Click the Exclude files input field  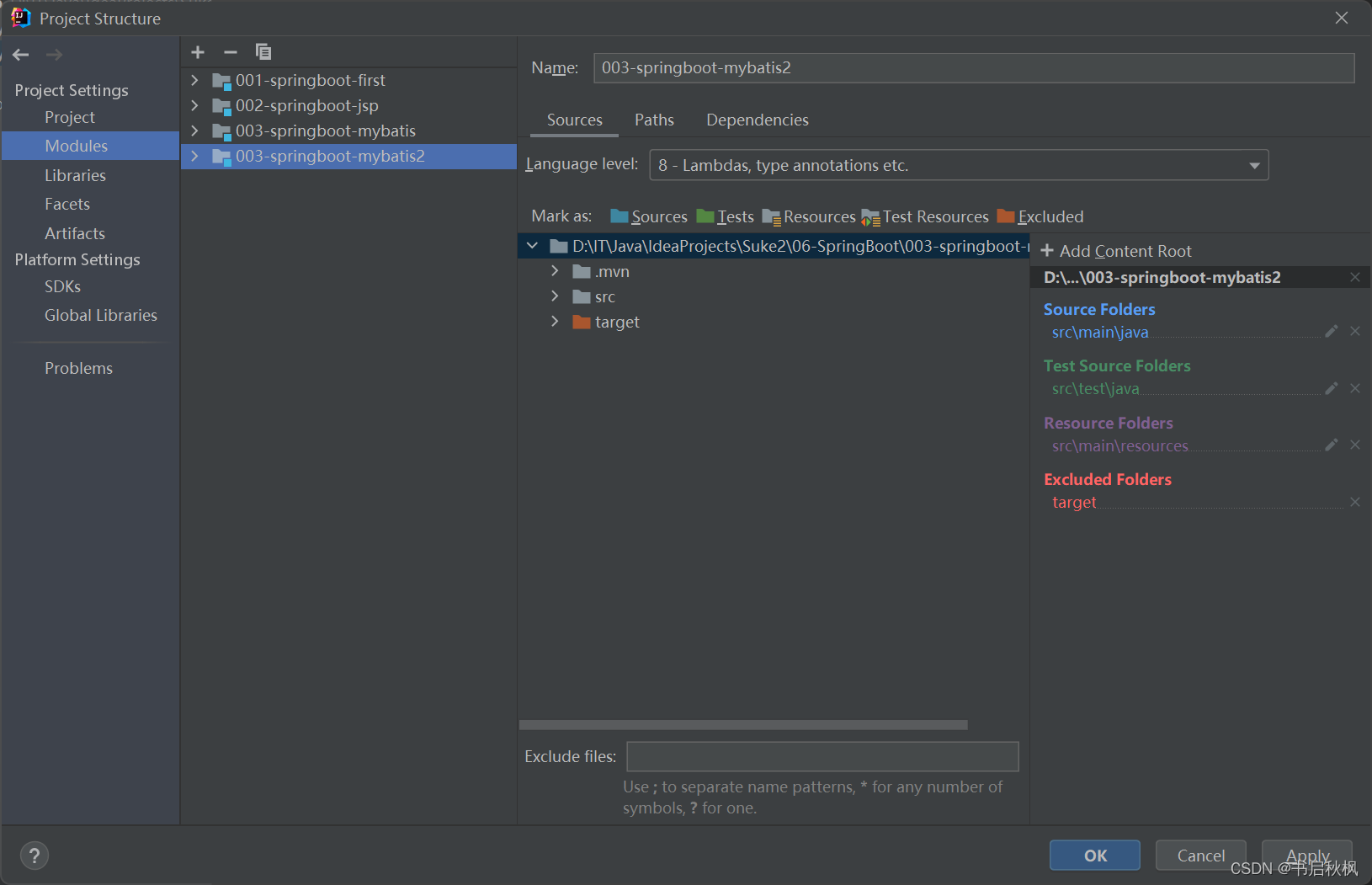[822, 756]
